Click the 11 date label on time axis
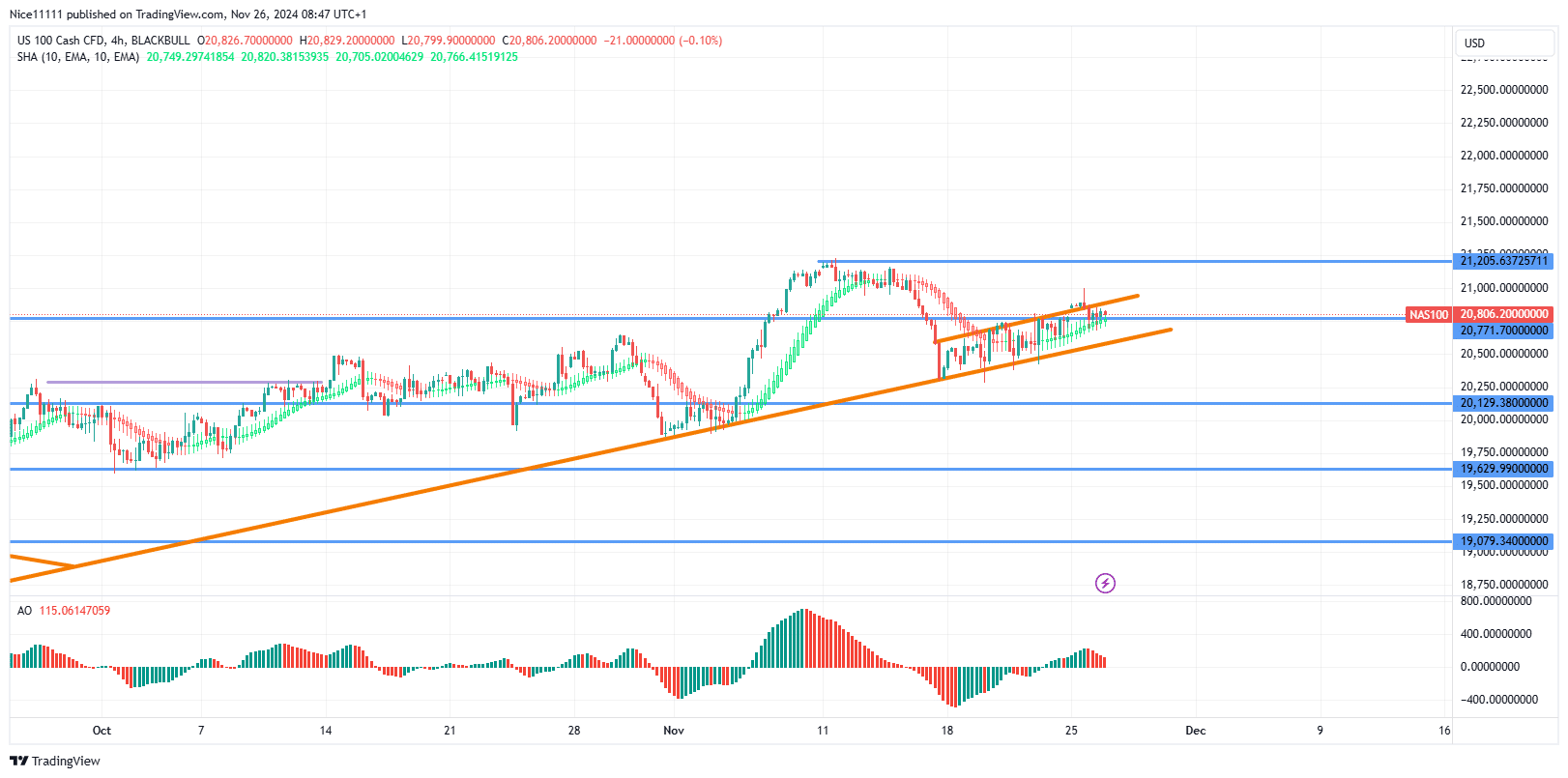 (823, 731)
